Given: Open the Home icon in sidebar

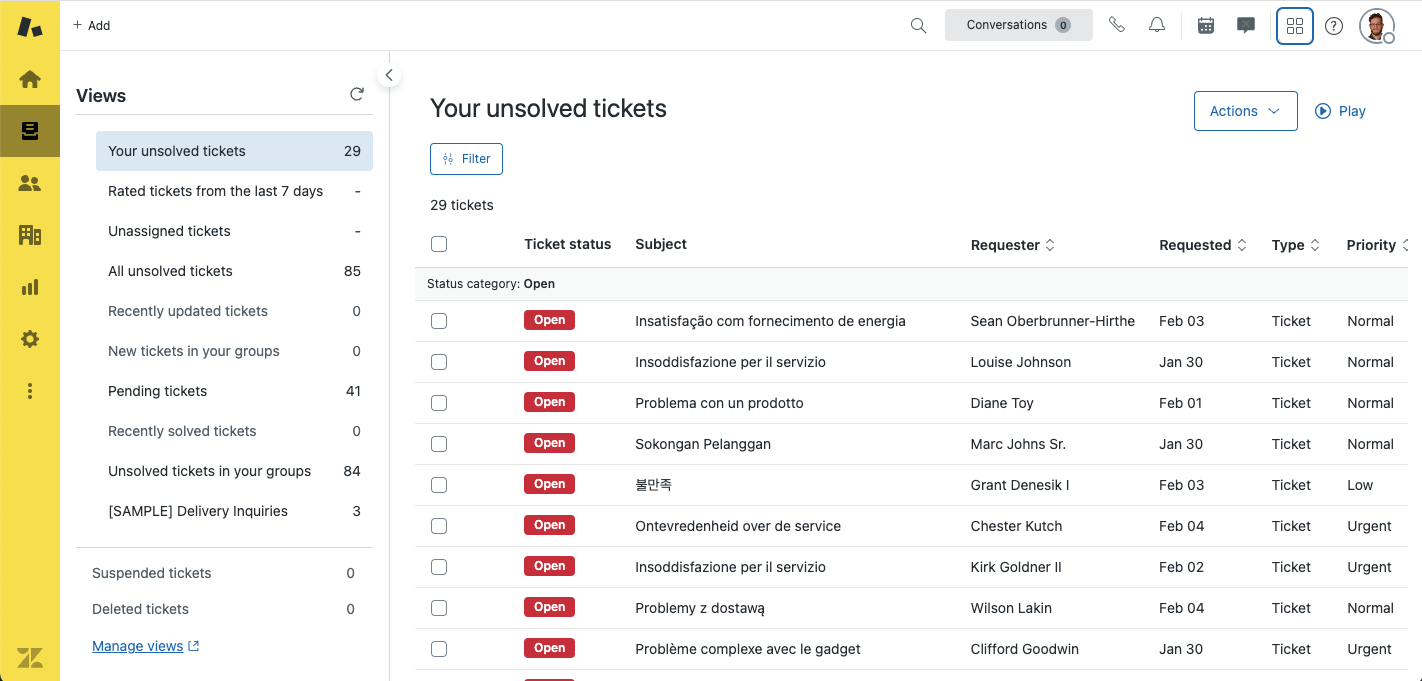Looking at the screenshot, I should click(x=30, y=79).
